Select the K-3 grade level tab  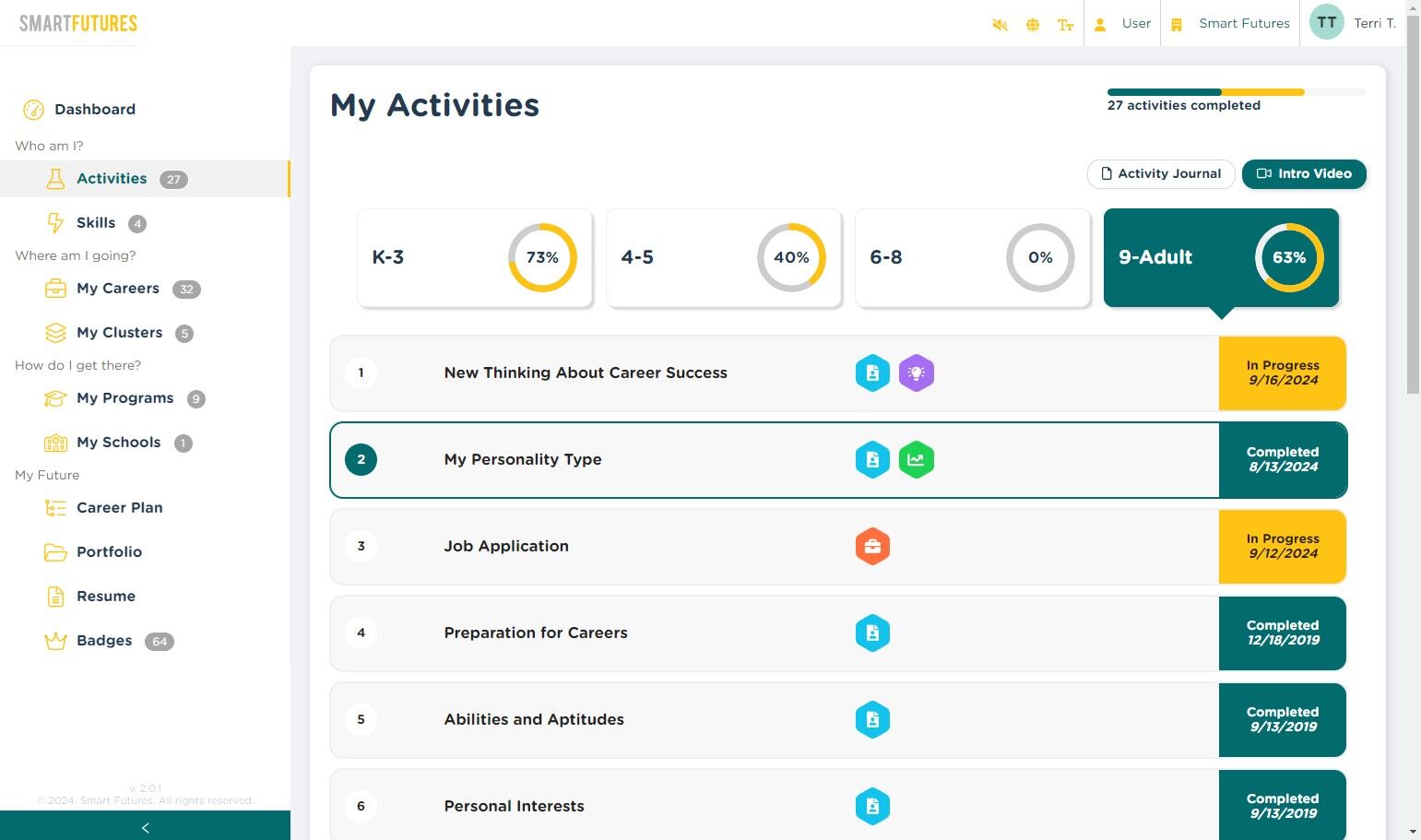click(475, 258)
